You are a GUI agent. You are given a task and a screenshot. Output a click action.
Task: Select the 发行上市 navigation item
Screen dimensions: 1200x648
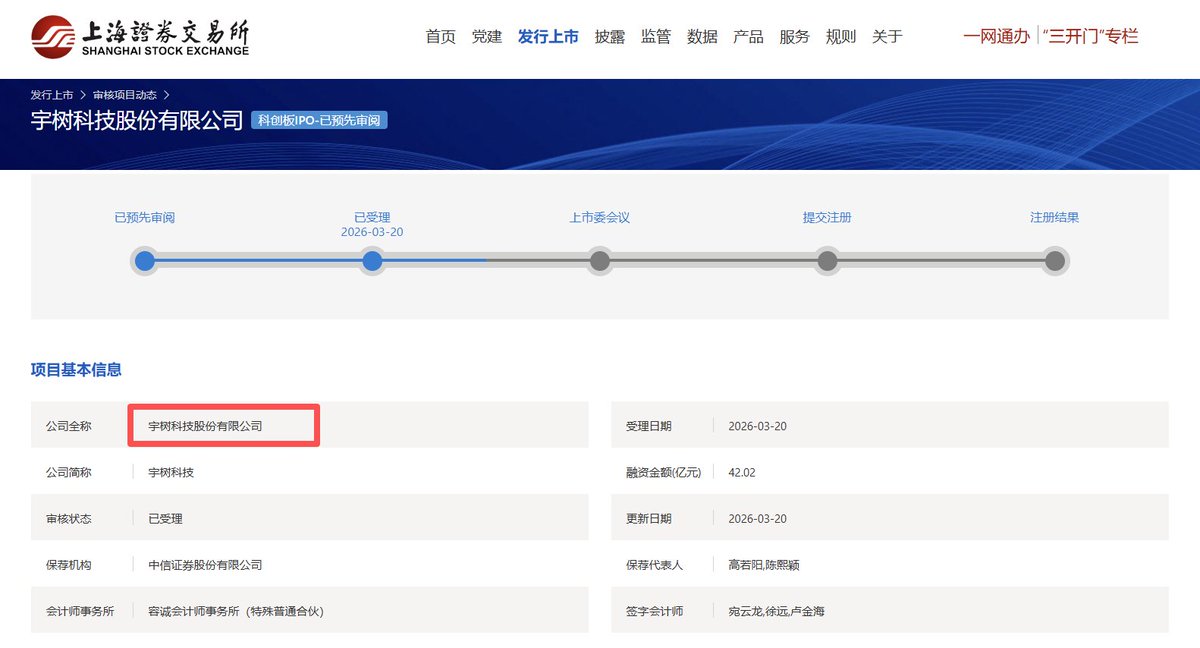point(548,37)
